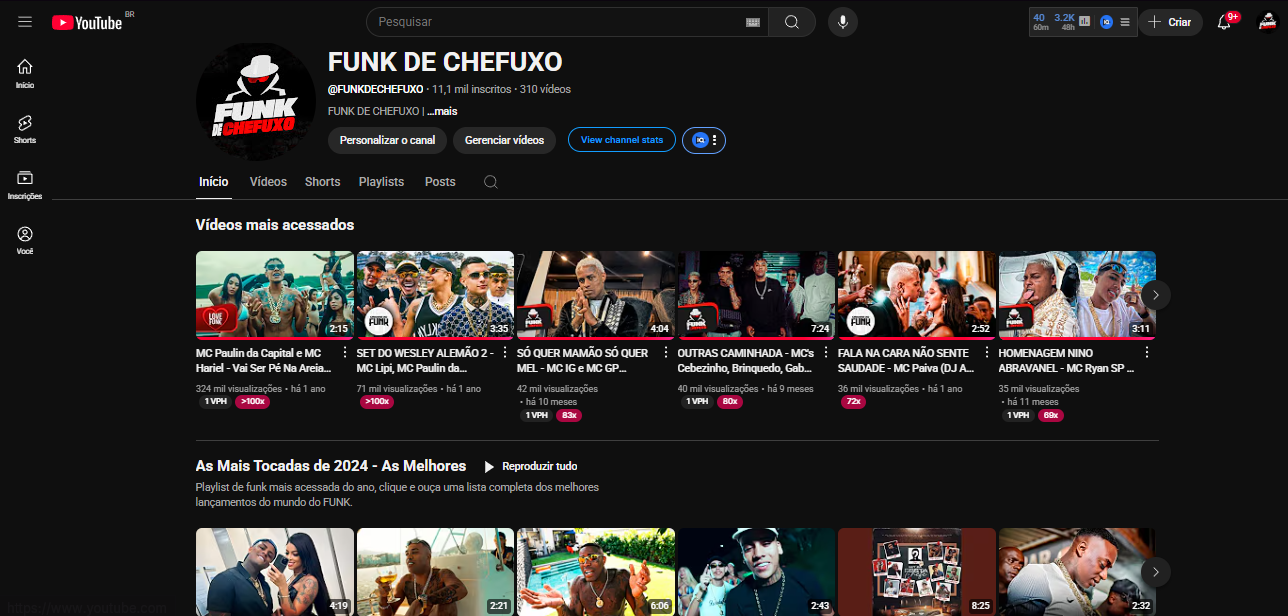Open HOMENAGEM NINO ABRAVANEL video title
Screen dimensions: 1288x616
coord(1066,360)
